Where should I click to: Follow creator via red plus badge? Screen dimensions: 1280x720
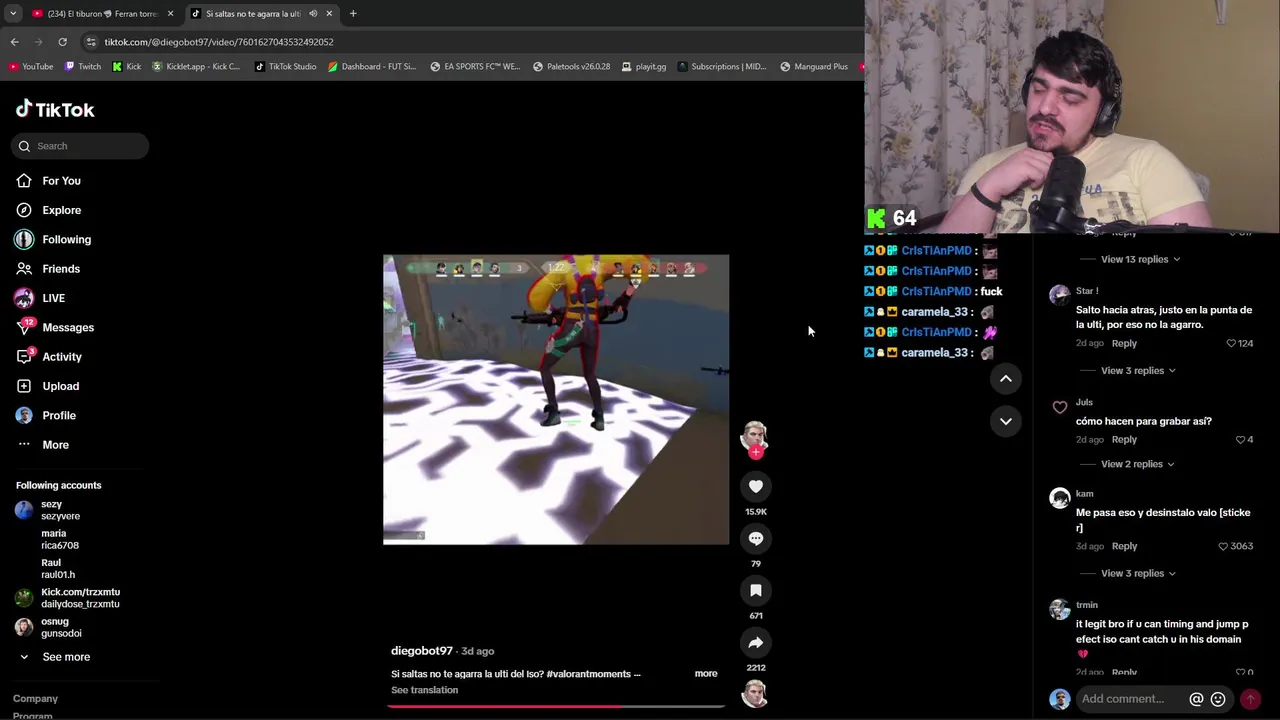[756, 452]
